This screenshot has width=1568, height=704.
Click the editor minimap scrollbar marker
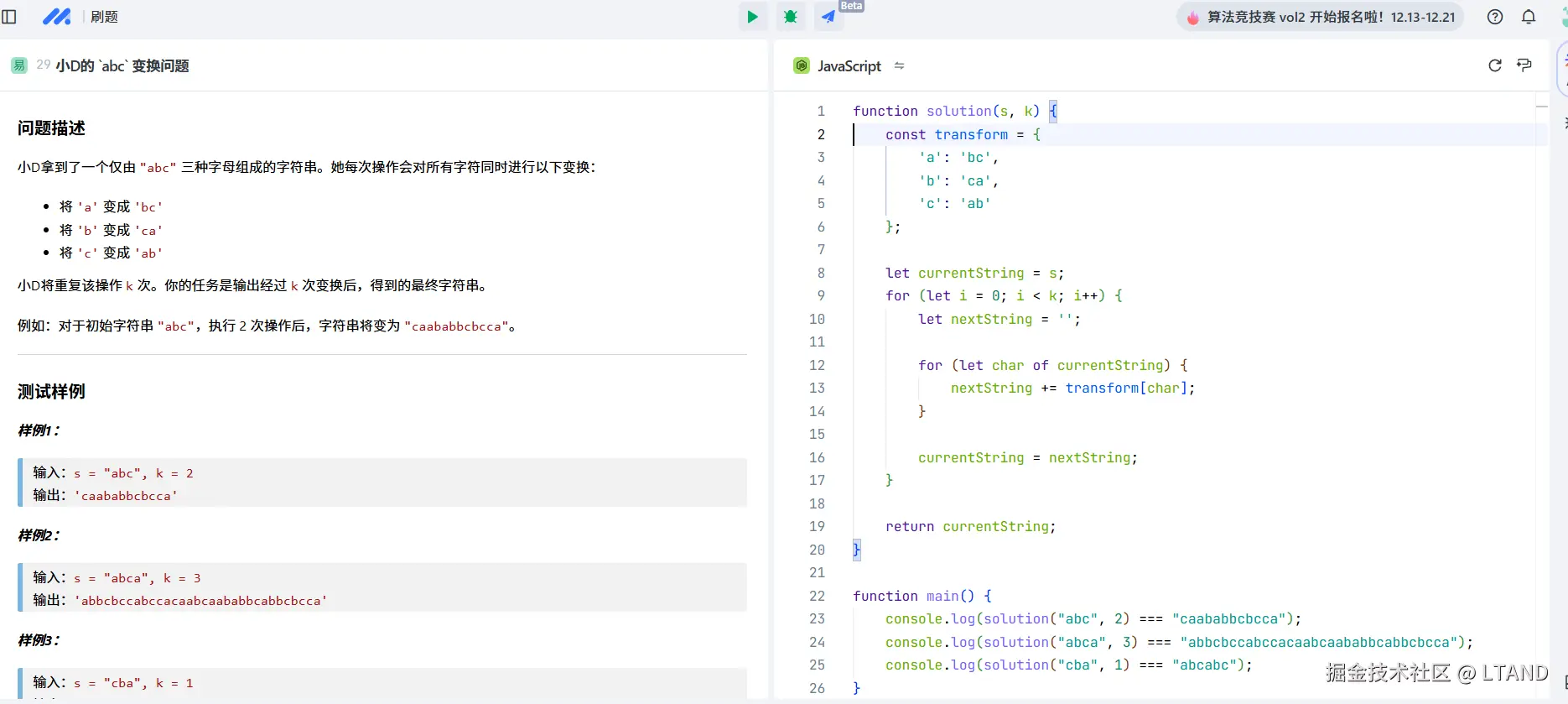tap(1541, 107)
